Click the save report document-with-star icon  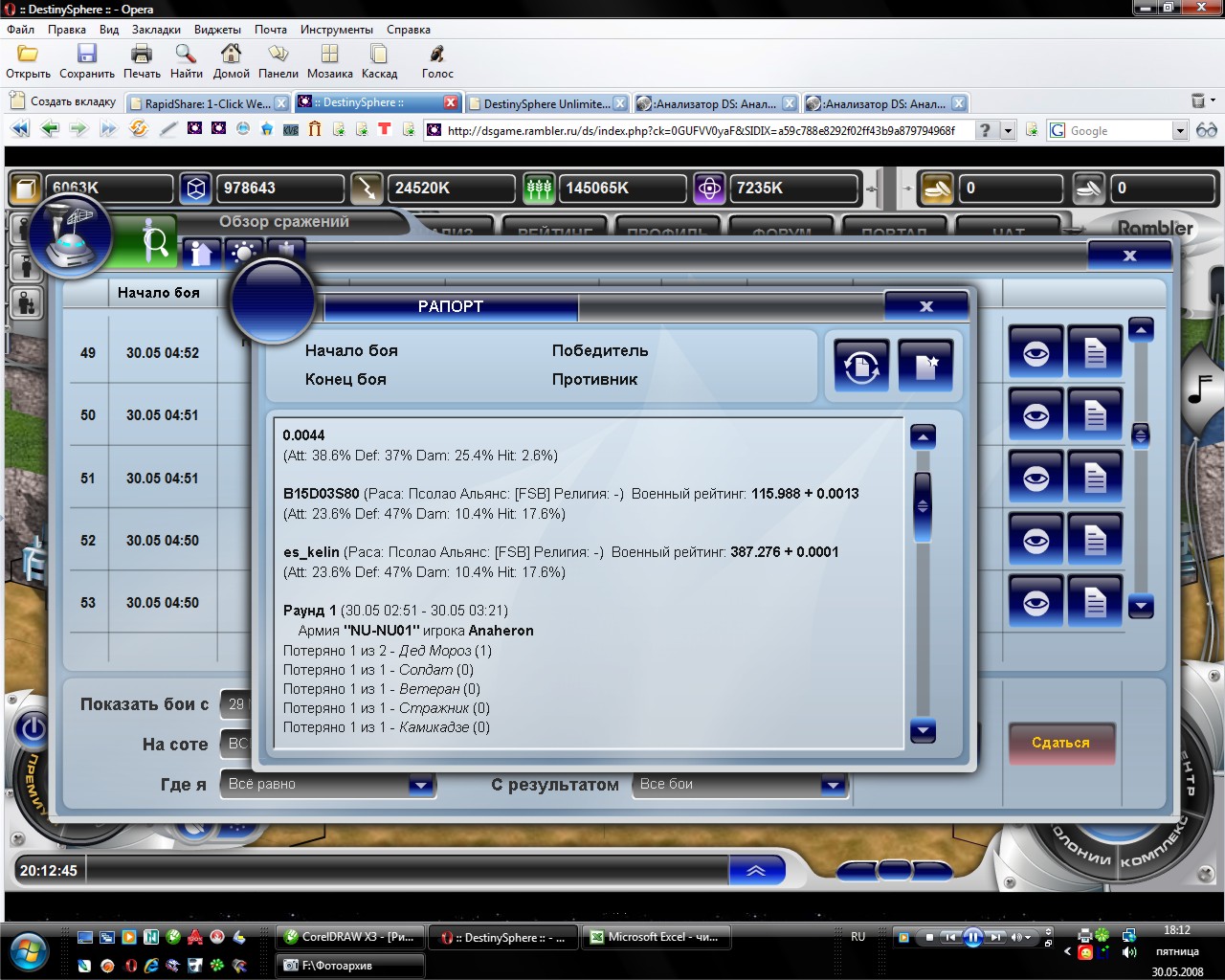point(925,366)
